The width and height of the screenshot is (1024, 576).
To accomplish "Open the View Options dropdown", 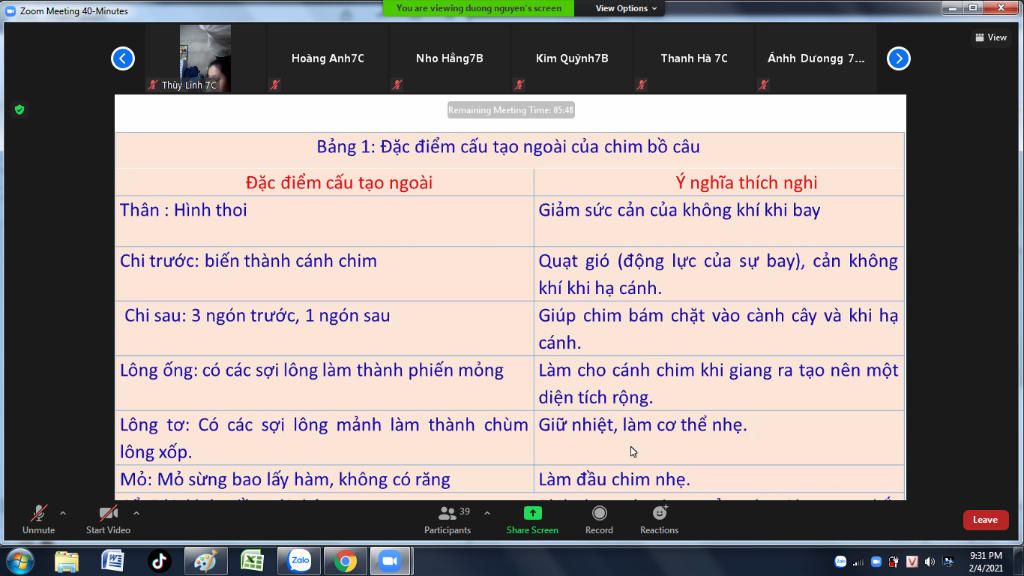I will (626, 8).
